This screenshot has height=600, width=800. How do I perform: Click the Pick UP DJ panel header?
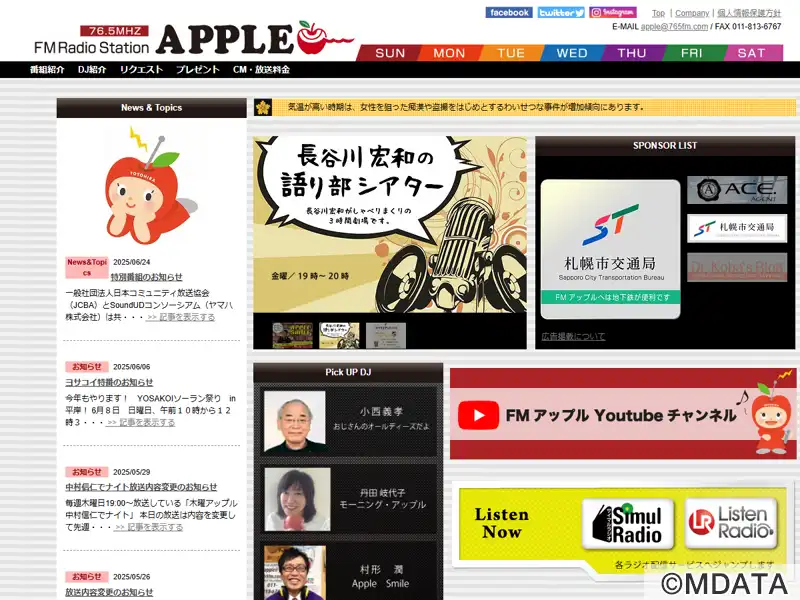coord(348,372)
